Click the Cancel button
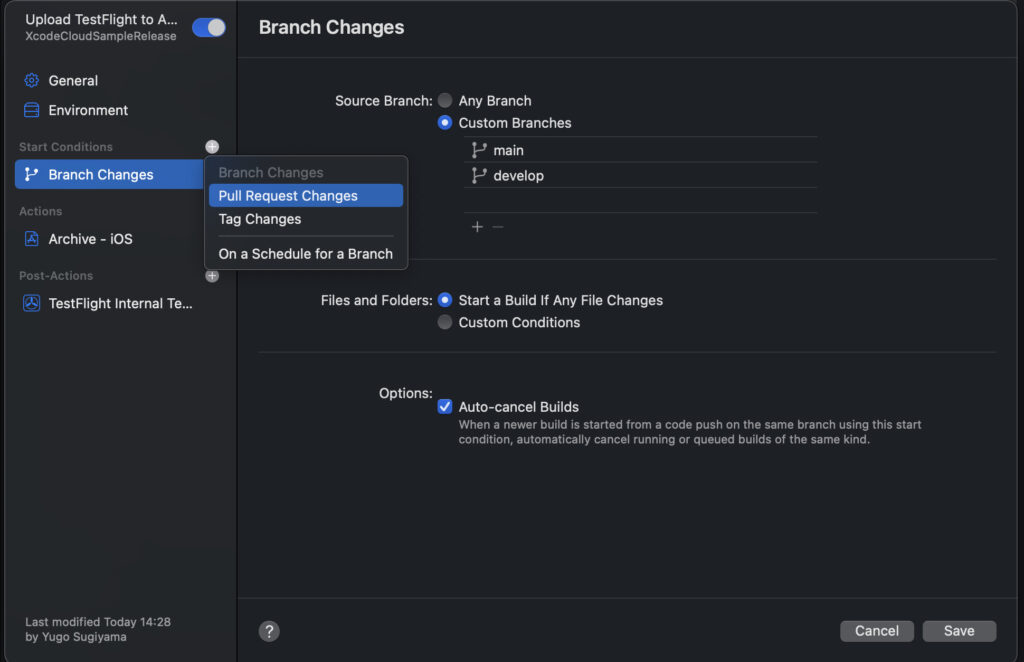Image resolution: width=1024 pixels, height=662 pixels. click(876, 631)
